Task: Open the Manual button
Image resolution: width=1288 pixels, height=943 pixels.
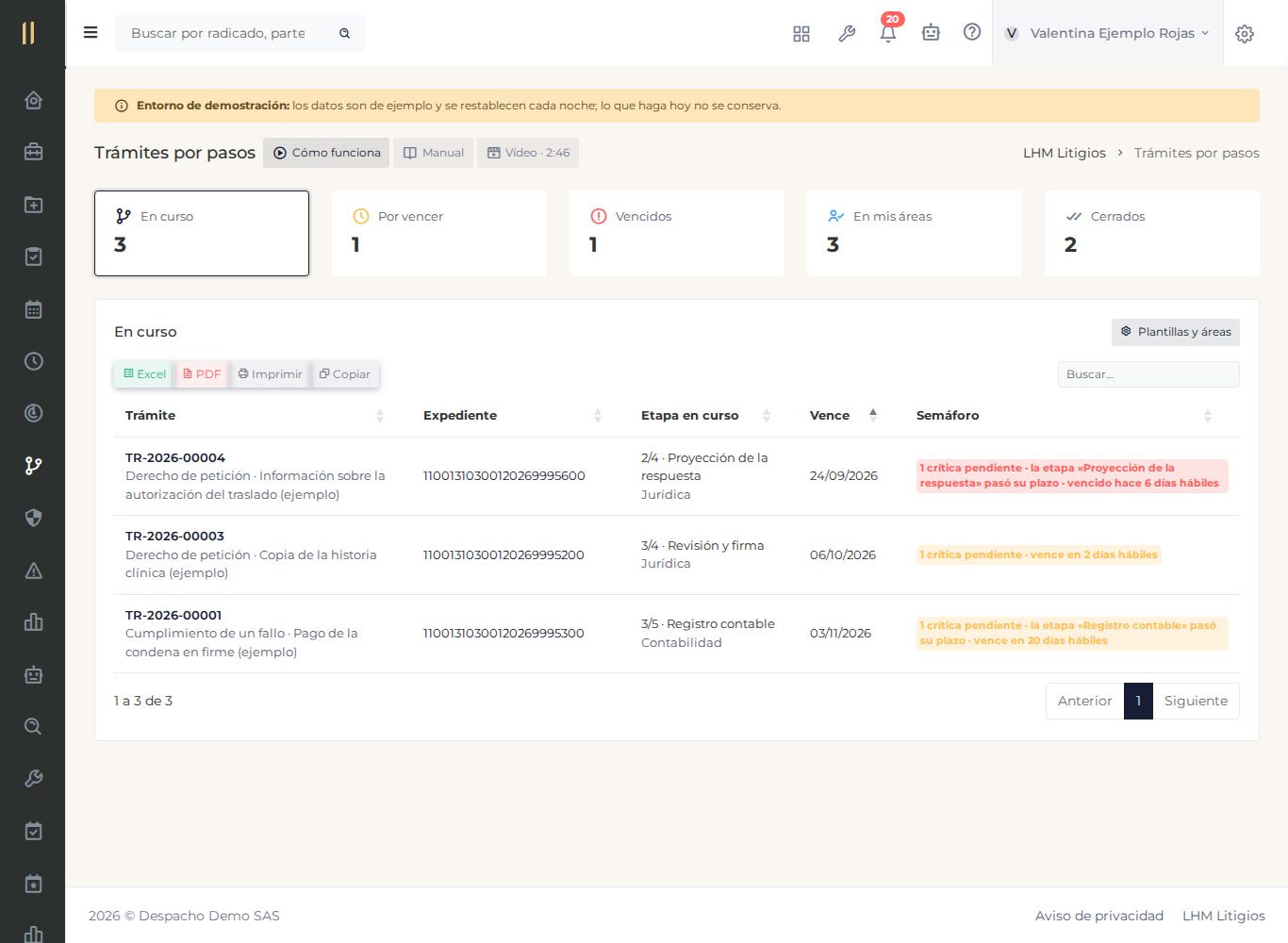Action: (x=434, y=153)
